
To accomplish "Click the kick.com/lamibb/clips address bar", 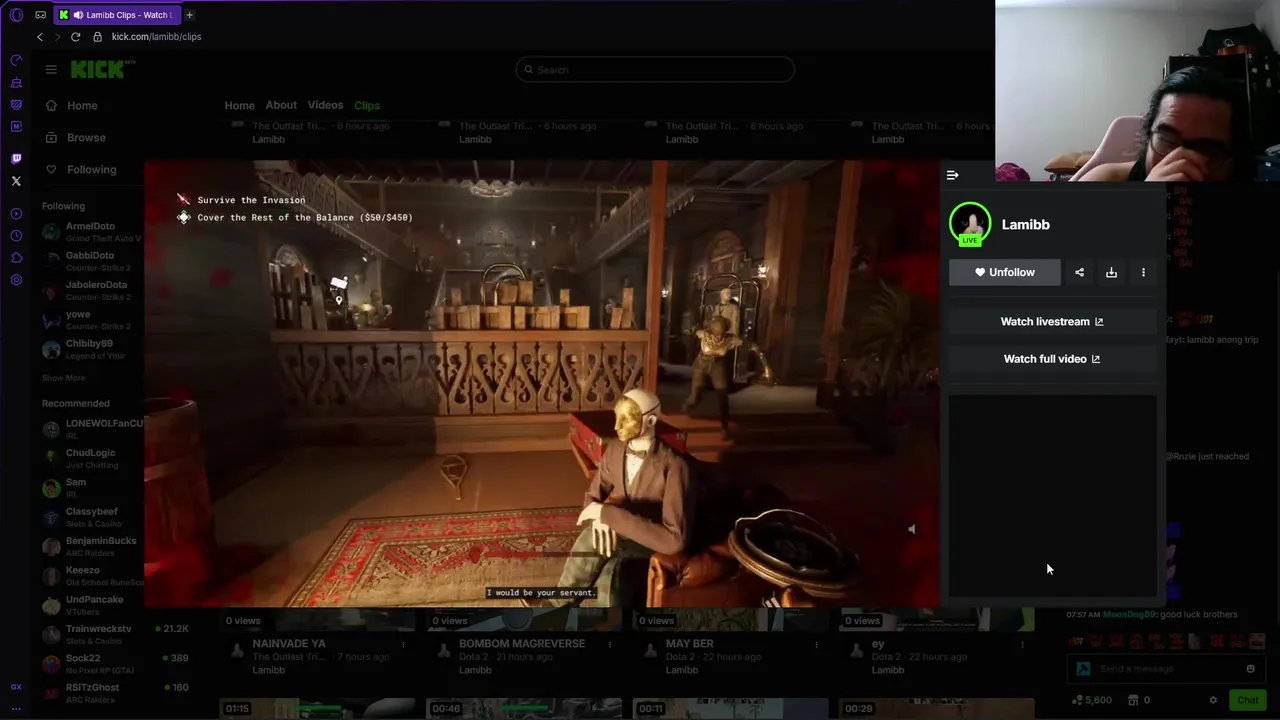I will (x=156, y=37).
